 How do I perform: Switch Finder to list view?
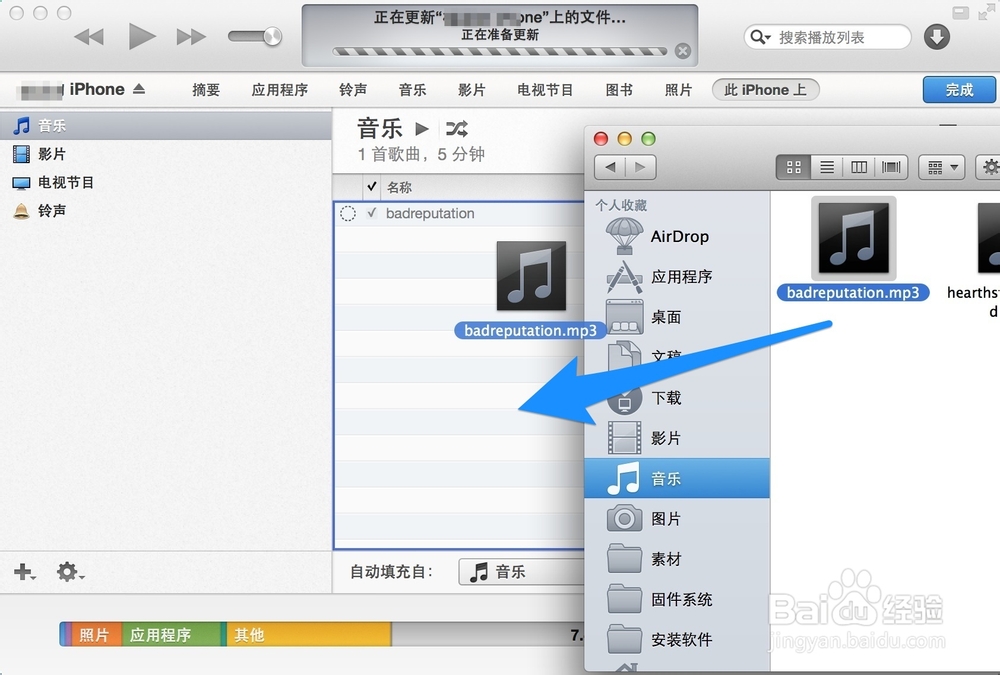point(827,167)
